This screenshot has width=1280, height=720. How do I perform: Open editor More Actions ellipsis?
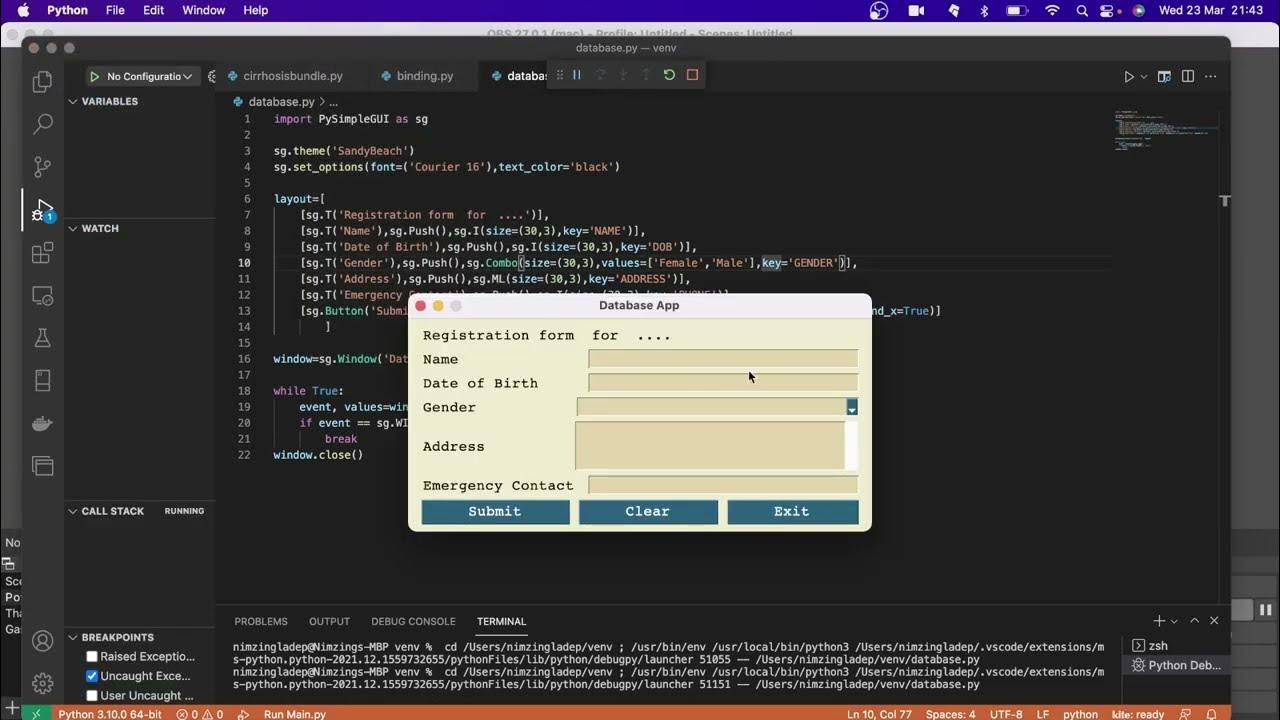(x=1211, y=76)
